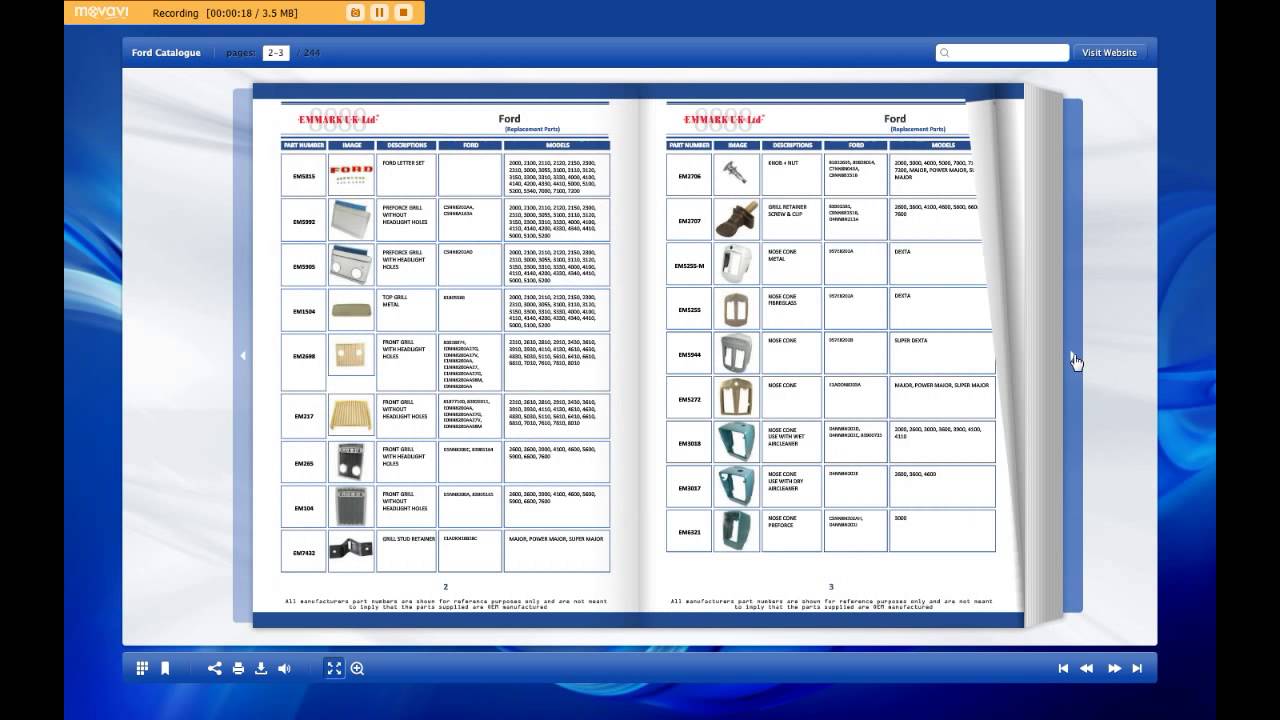Select the EM265 front grill image
This screenshot has height=720, width=1280.
[352, 462]
